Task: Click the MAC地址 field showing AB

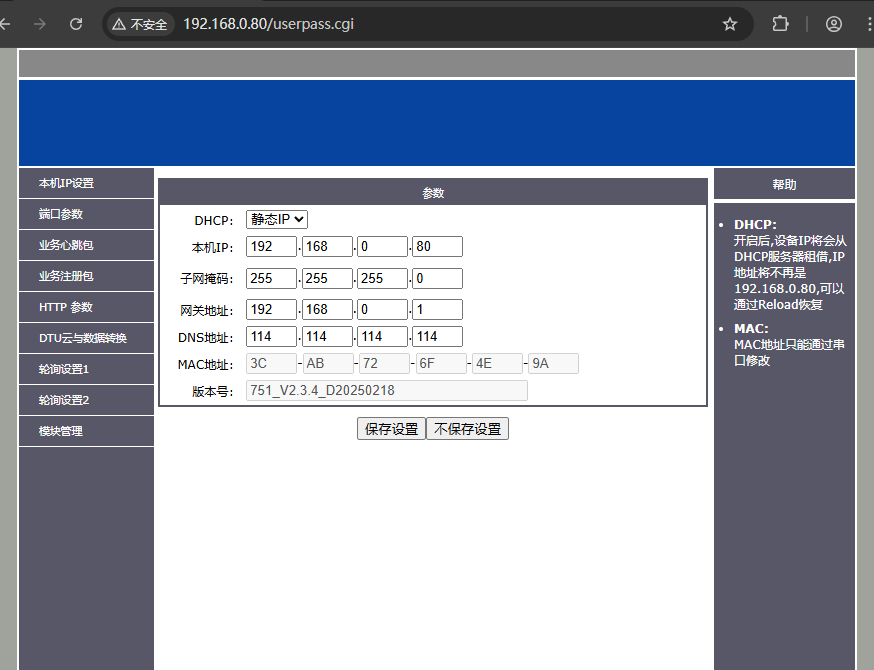Action: coord(328,363)
